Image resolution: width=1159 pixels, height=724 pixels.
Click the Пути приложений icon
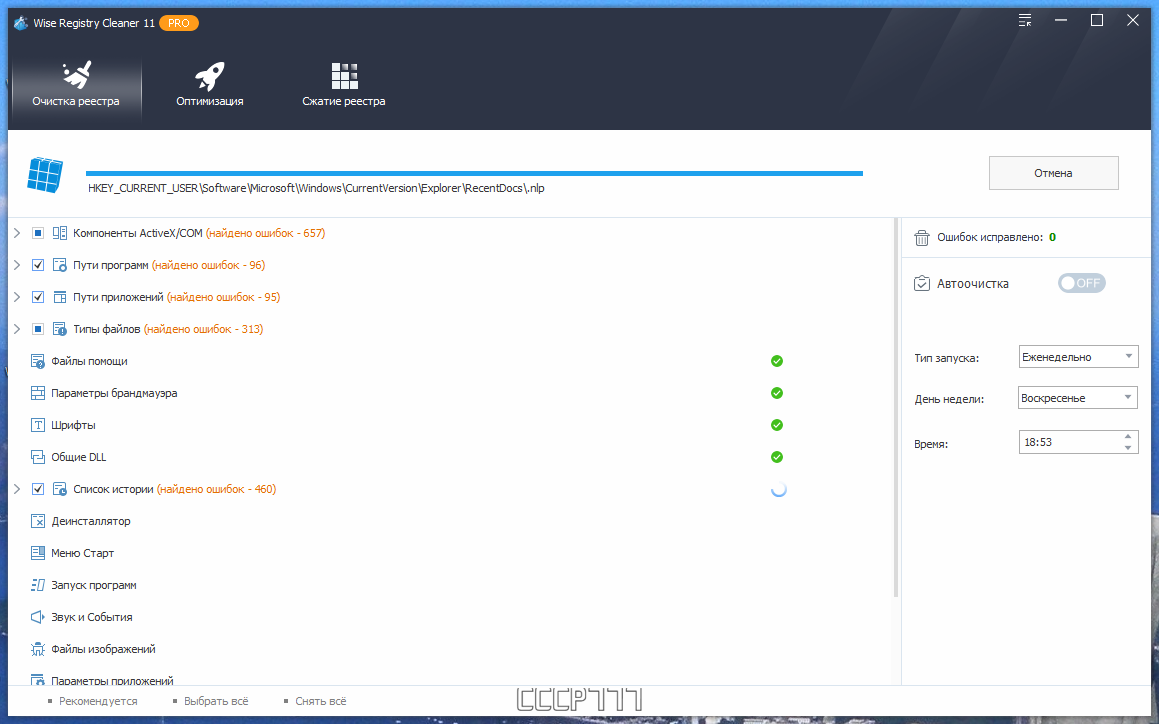(x=60, y=297)
